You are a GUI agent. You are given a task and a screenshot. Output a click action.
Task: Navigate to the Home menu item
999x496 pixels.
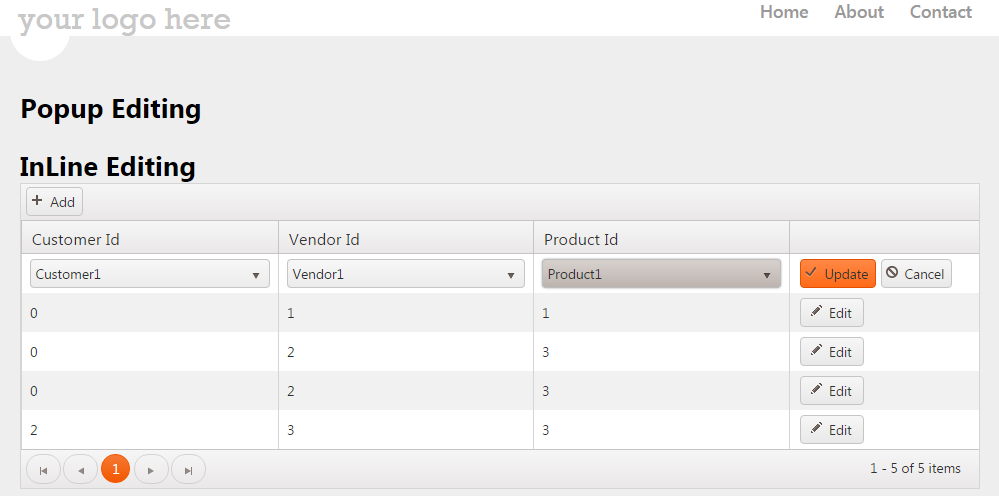coord(784,12)
